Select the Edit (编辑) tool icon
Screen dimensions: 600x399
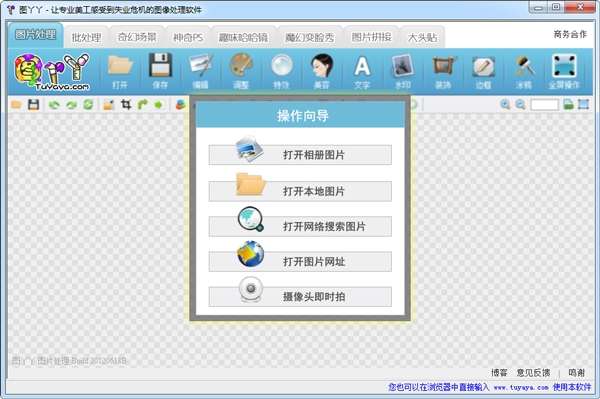tap(201, 71)
